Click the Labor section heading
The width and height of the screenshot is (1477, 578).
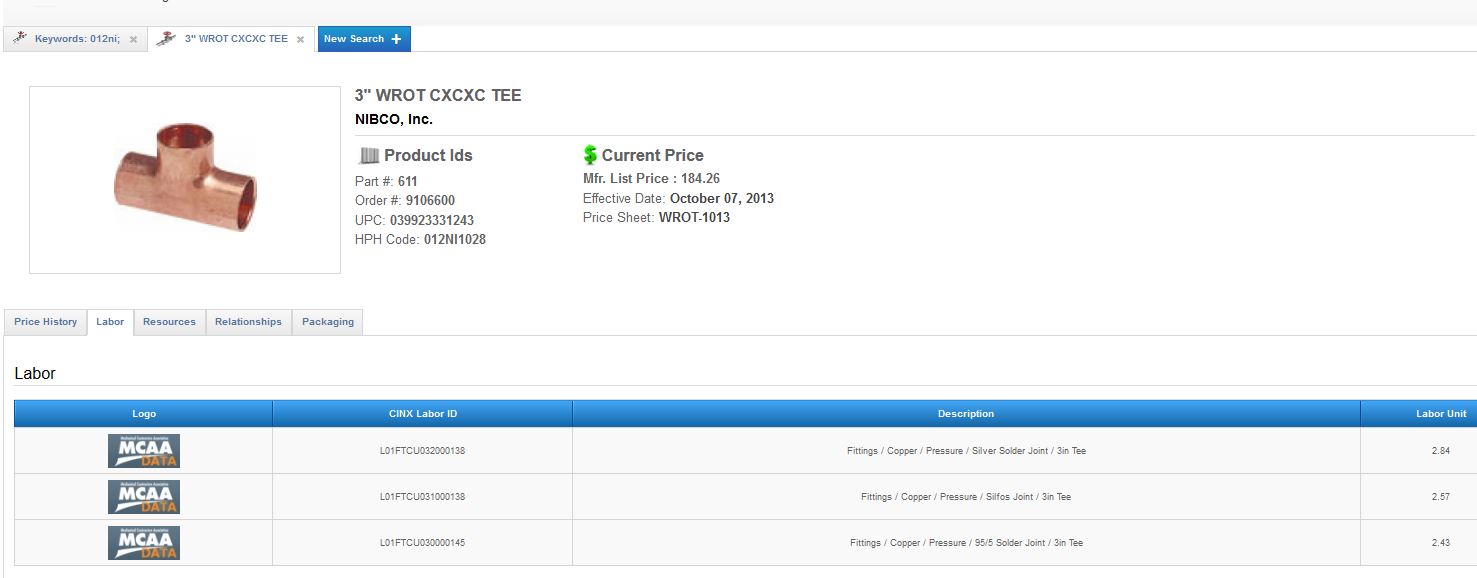(35, 373)
